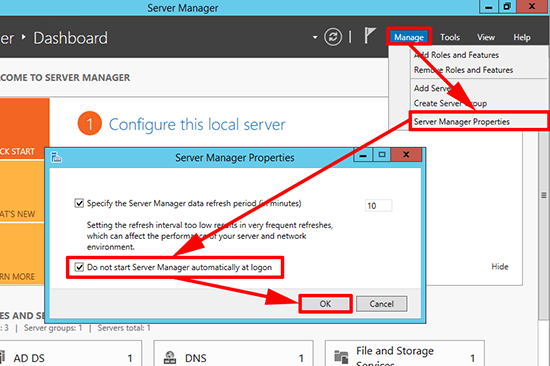Close the Server Manager main window

[x=532, y=6]
